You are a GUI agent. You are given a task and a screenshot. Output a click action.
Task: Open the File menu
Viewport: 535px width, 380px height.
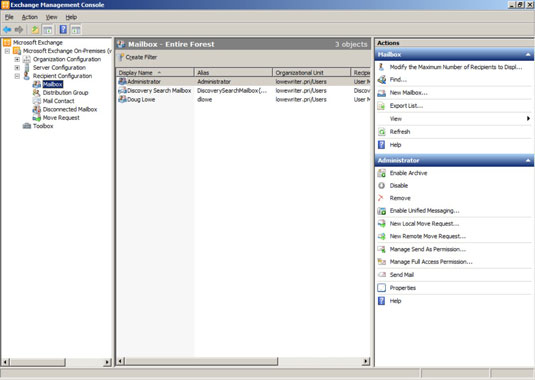[x=9, y=17]
